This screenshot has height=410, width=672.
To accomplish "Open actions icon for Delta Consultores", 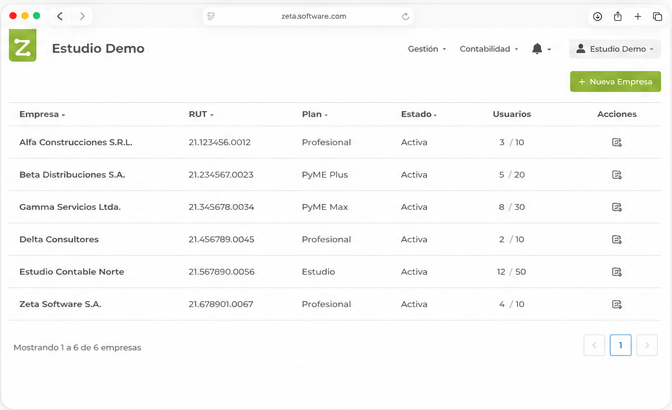I will click(617, 239).
